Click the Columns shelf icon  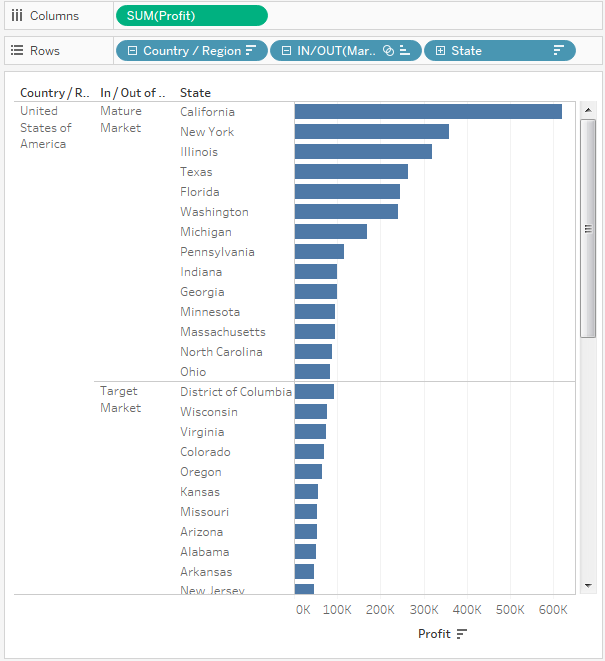17,16
